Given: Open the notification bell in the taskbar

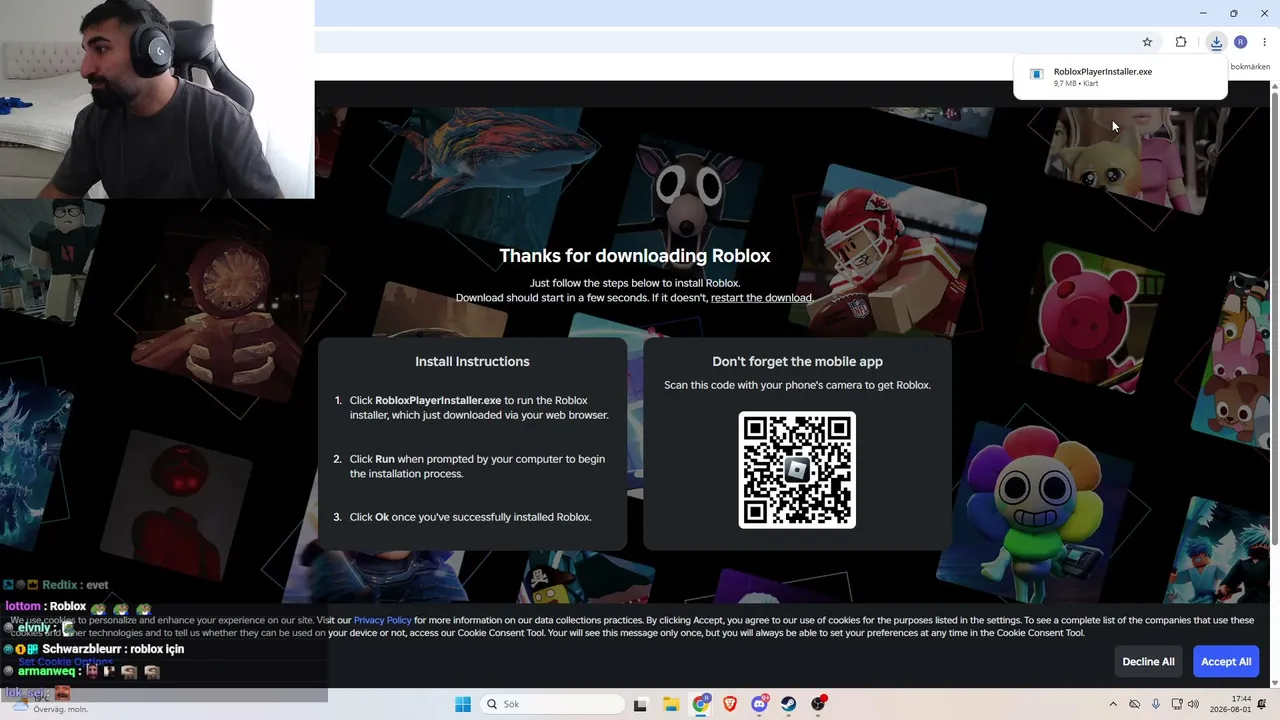Looking at the screenshot, I should pos(1262,704).
